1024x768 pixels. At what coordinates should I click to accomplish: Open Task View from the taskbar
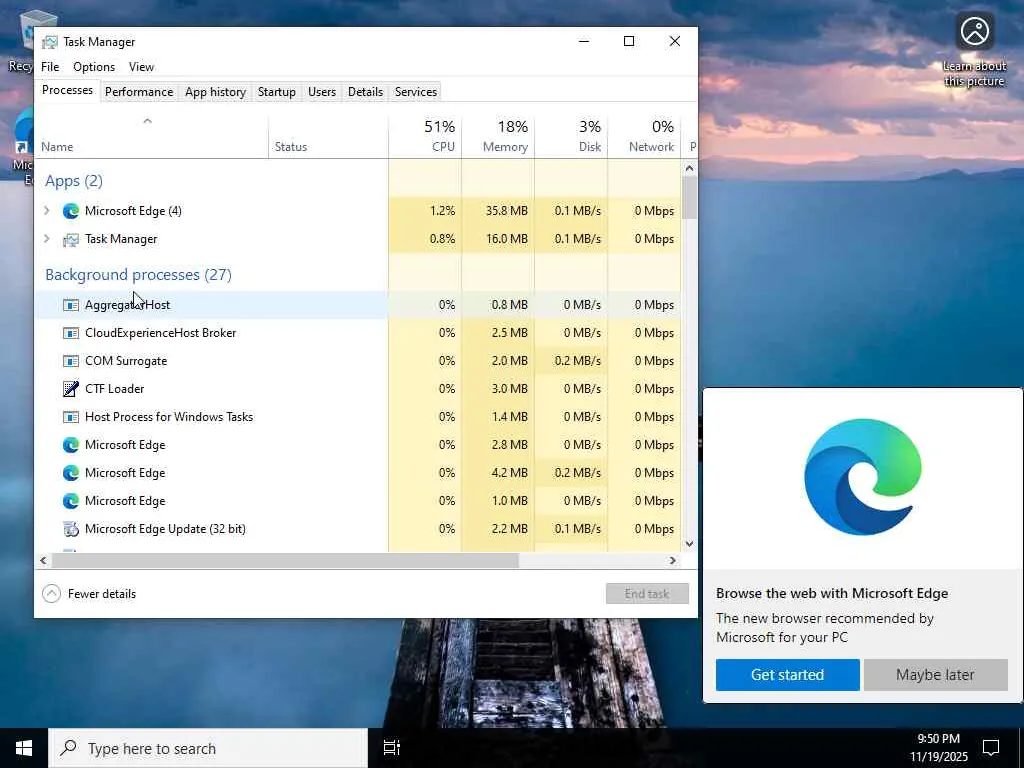point(392,748)
